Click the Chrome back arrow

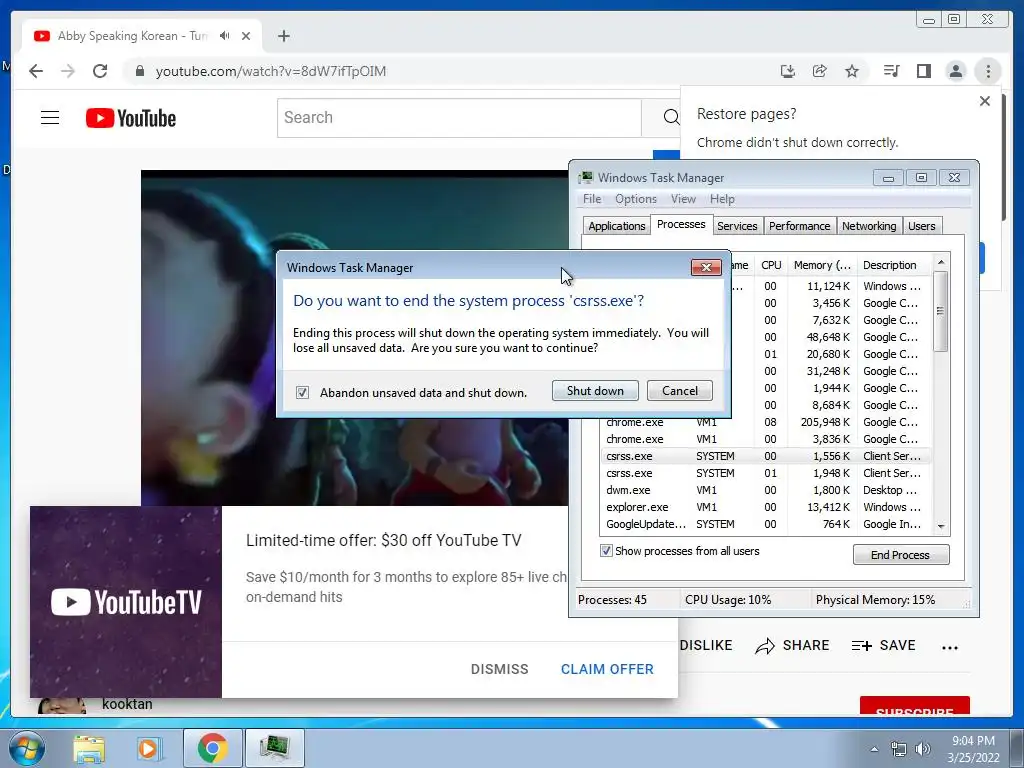(x=36, y=71)
